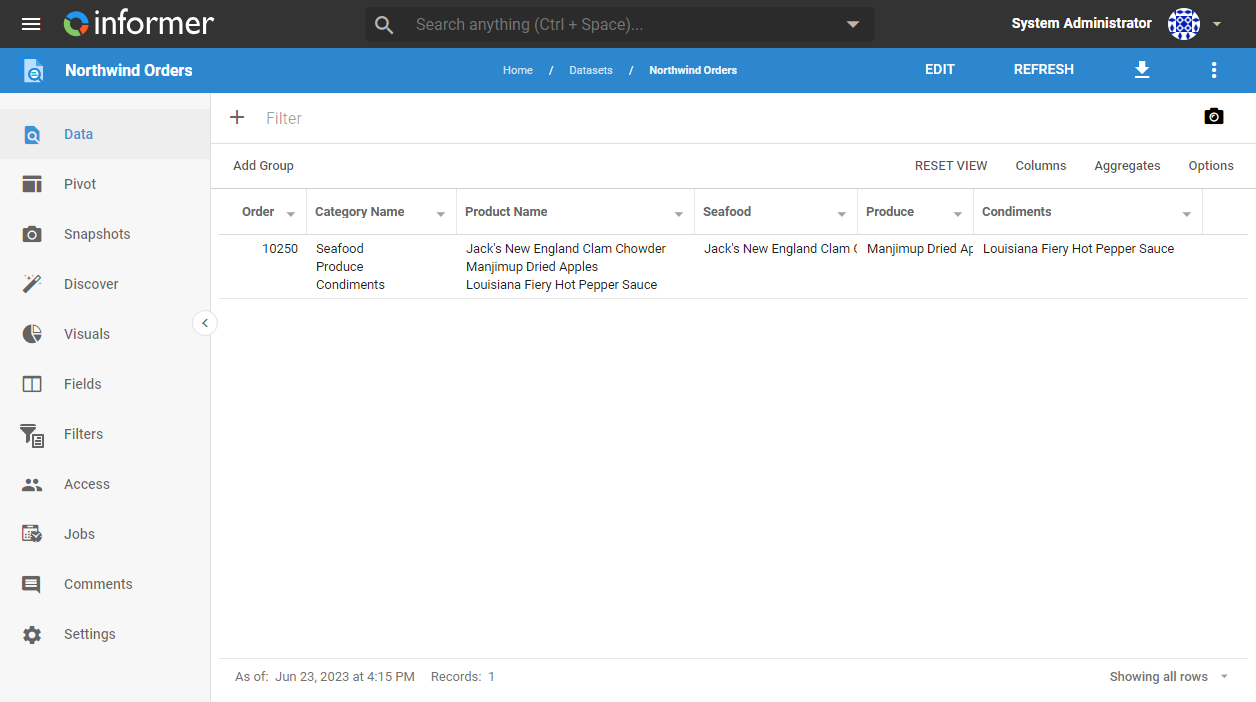Select the Data sidebar item
This screenshot has height=702, width=1256.
[105, 134]
